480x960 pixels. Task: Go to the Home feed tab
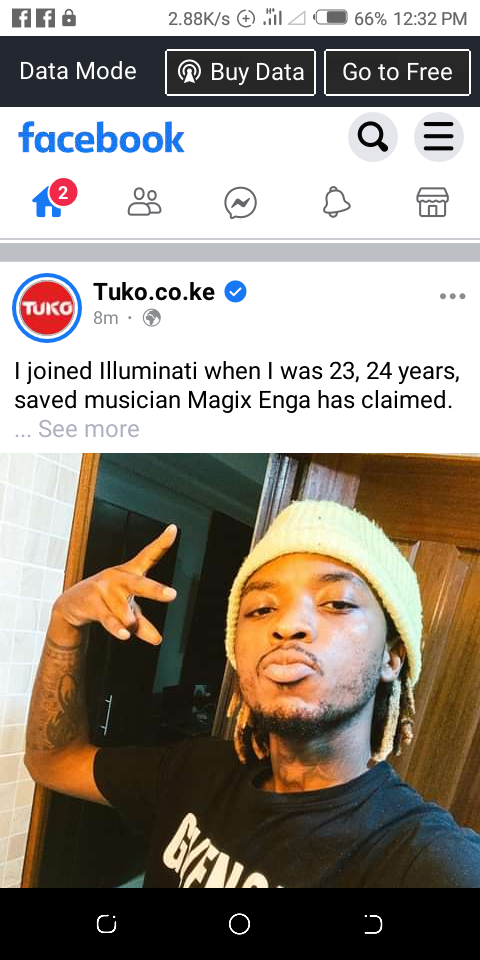(x=48, y=203)
